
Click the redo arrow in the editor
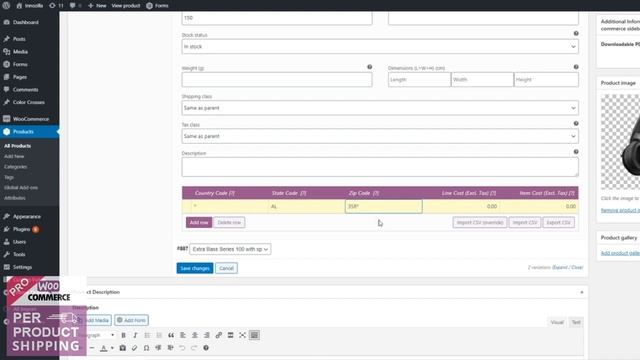[x=194, y=348]
